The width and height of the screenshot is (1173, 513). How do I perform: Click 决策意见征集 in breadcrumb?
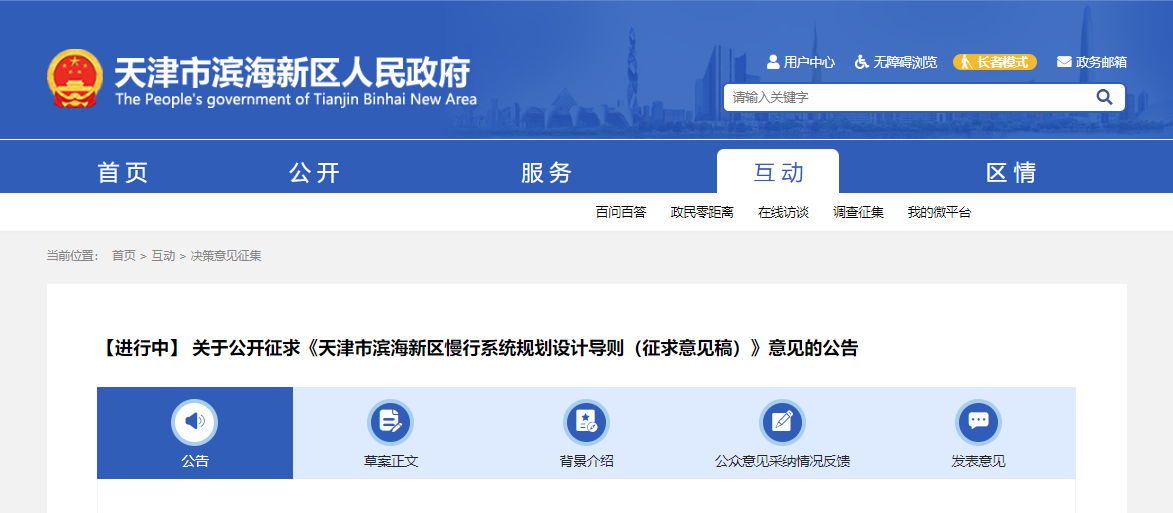click(x=226, y=256)
